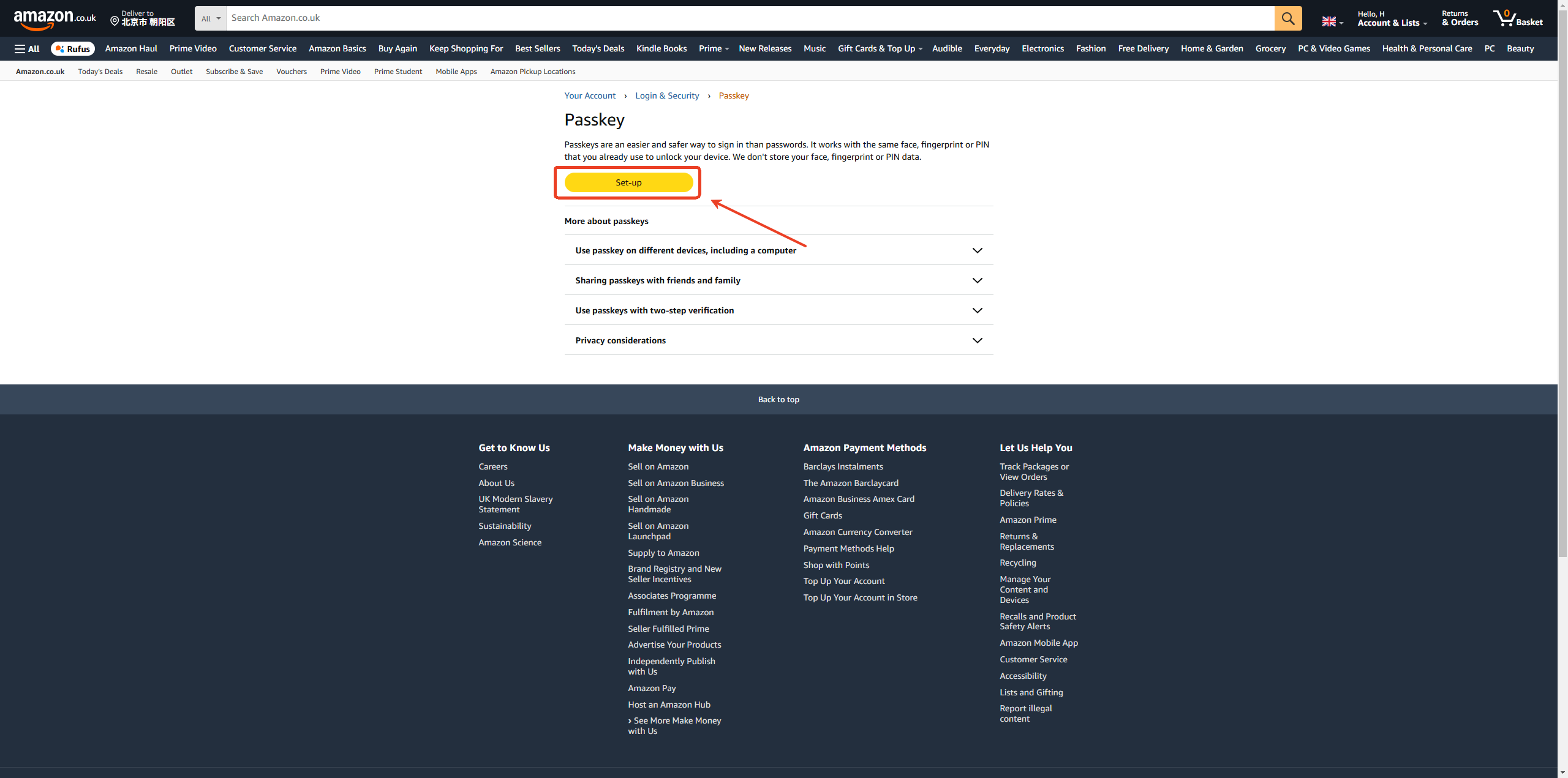Open Outlet in the subnav
The image size is (1568, 778).
pyautogui.click(x=181, y=72)
